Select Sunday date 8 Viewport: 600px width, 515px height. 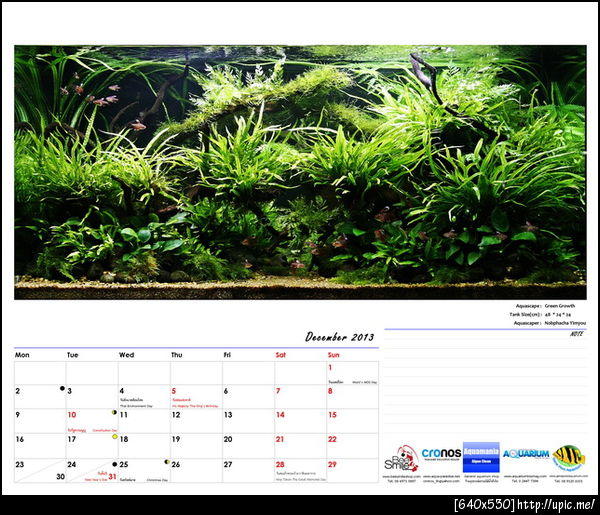(330, 391)
